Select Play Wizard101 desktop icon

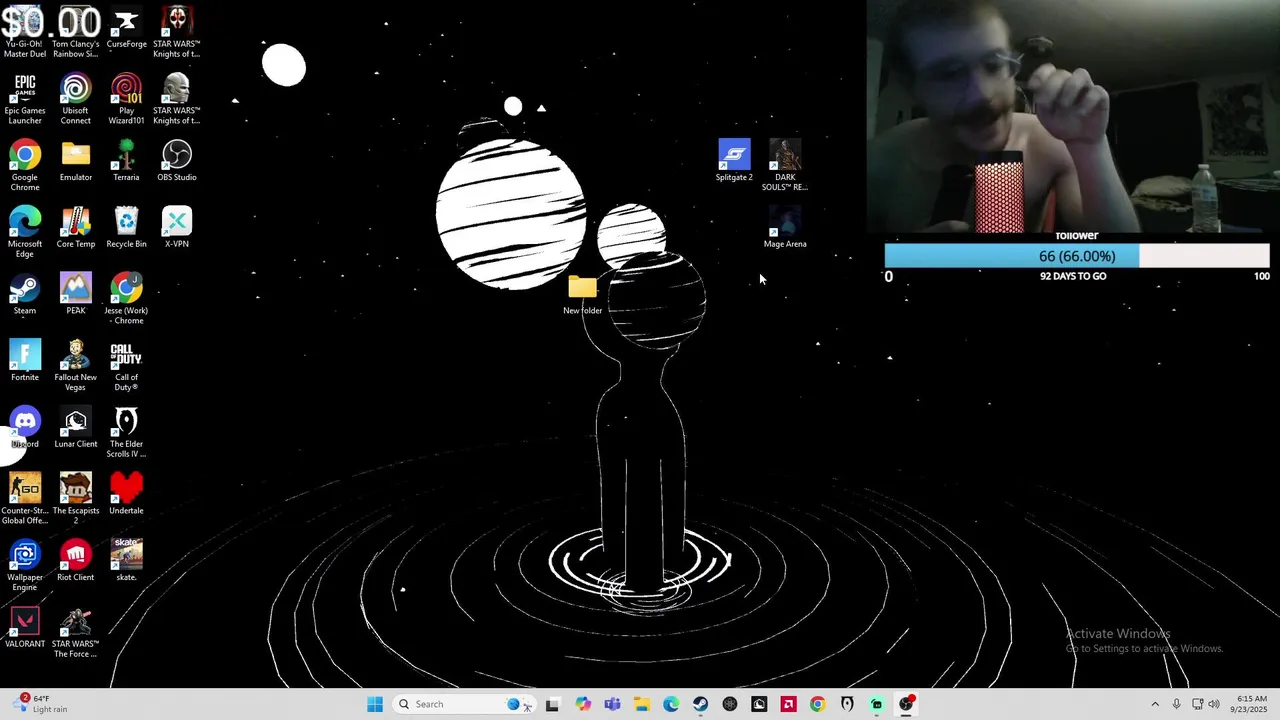pyautogui.click(x=126, y=99)
